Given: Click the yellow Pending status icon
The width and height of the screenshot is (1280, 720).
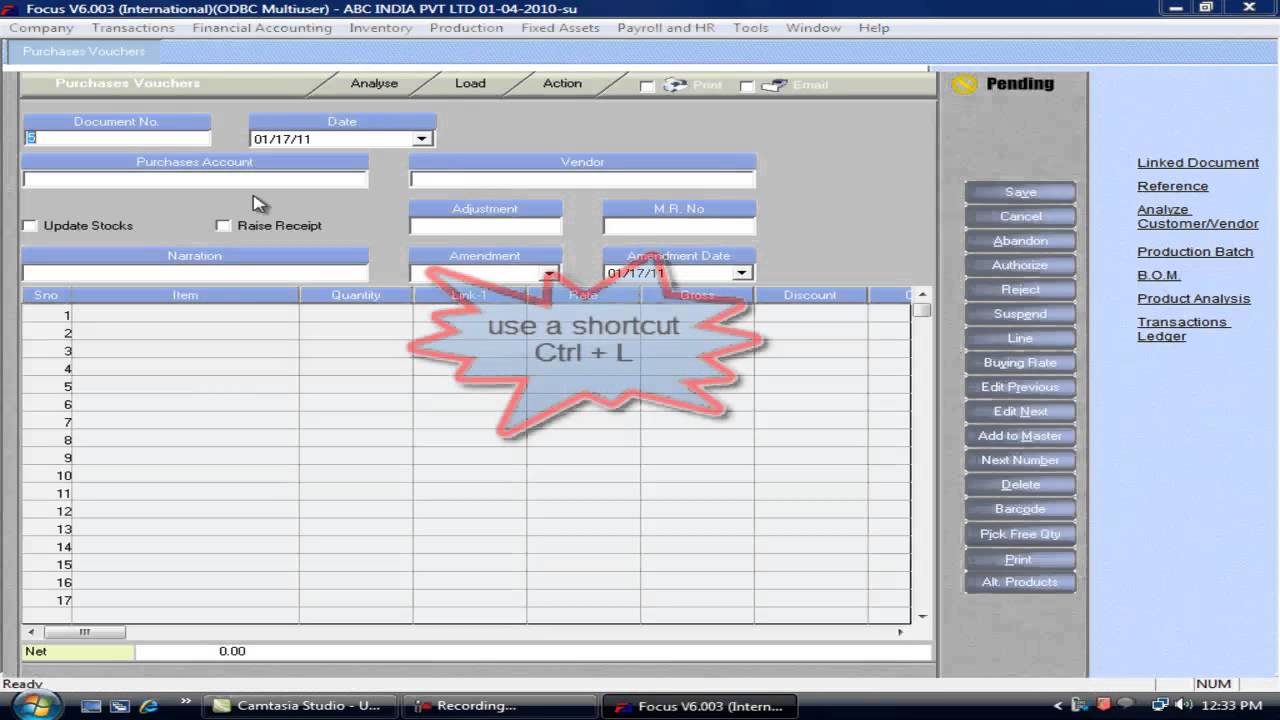Looking at the screenshot, I should 964,84.
